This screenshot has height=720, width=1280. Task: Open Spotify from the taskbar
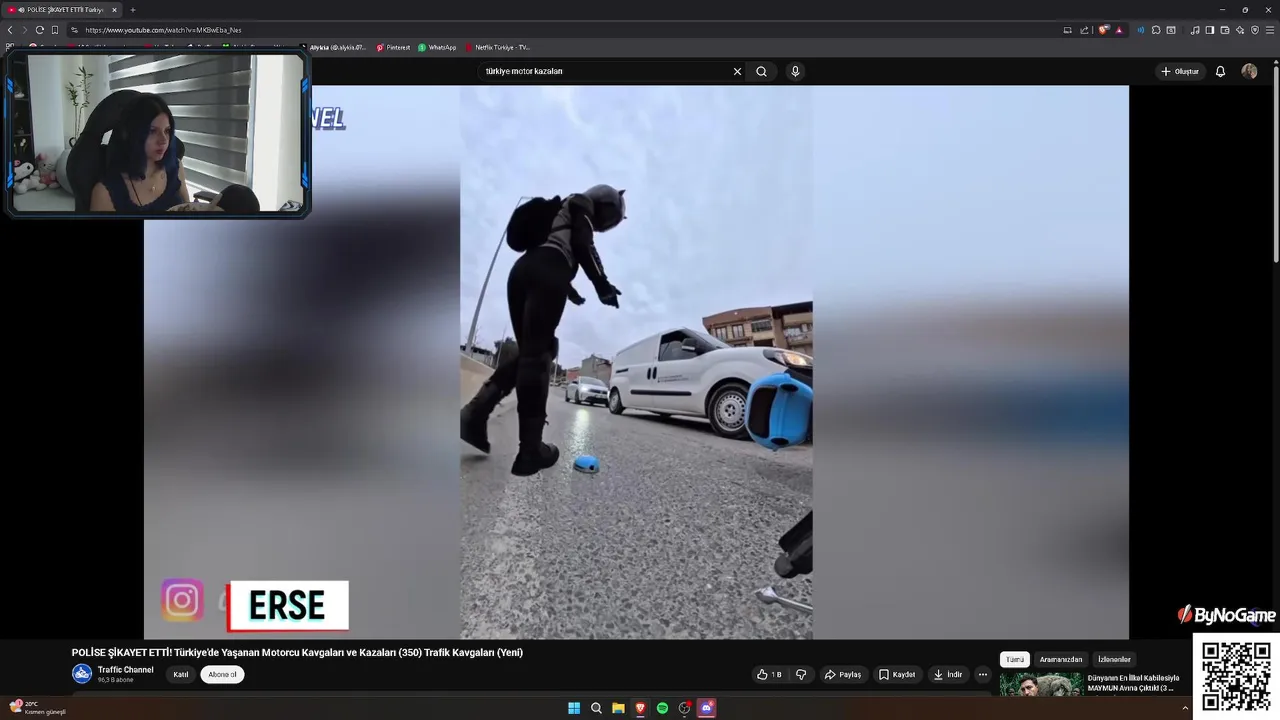pos(662,708)
